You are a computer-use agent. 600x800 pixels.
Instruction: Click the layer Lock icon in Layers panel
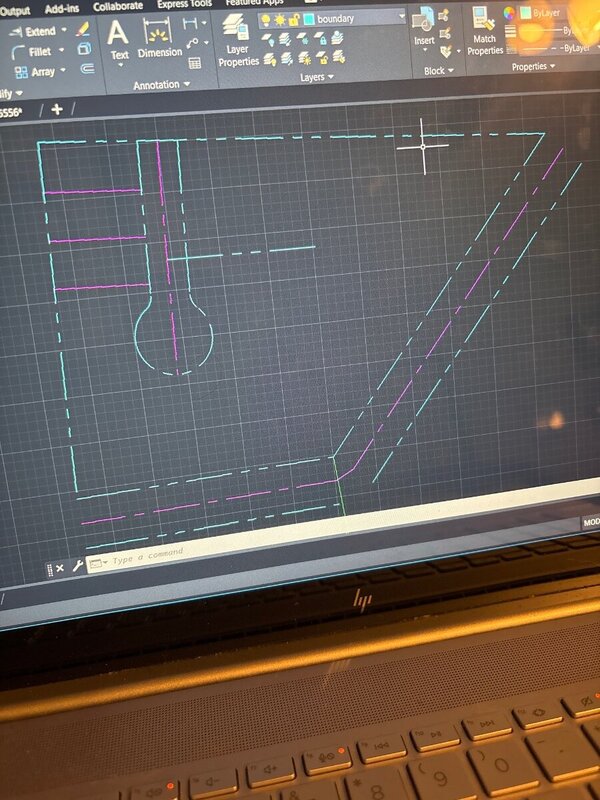pyautogui.click(x=320, y=38)
